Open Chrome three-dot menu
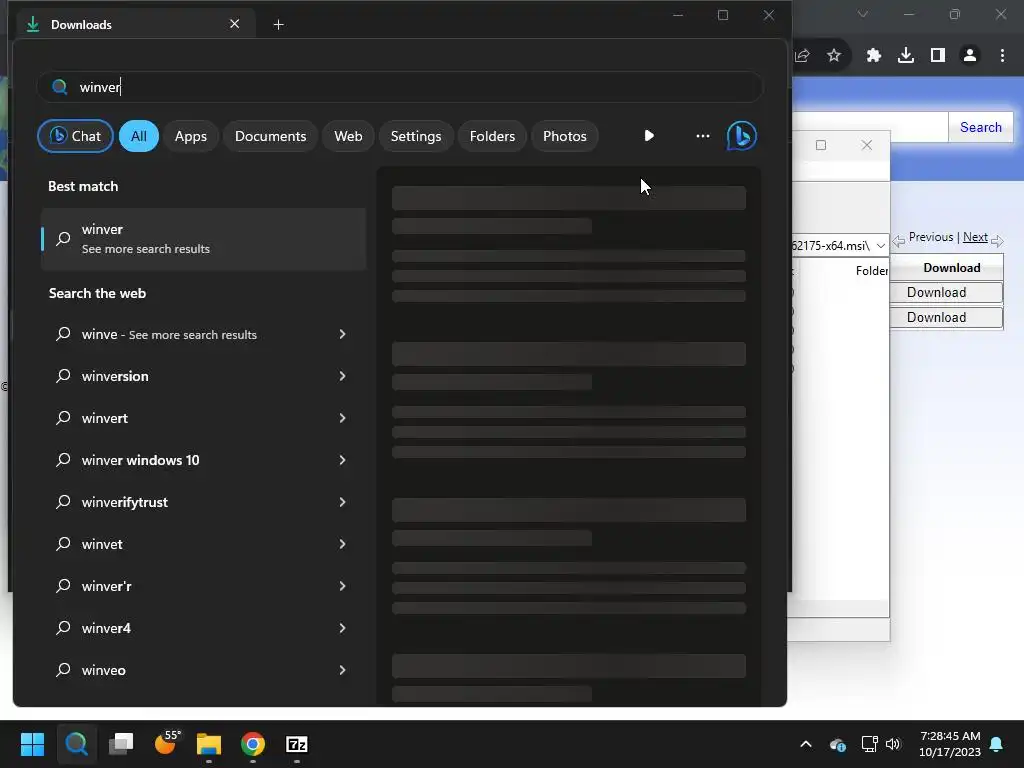Viewport: 1024px width, 768px height. click(x=1002, y=56)
